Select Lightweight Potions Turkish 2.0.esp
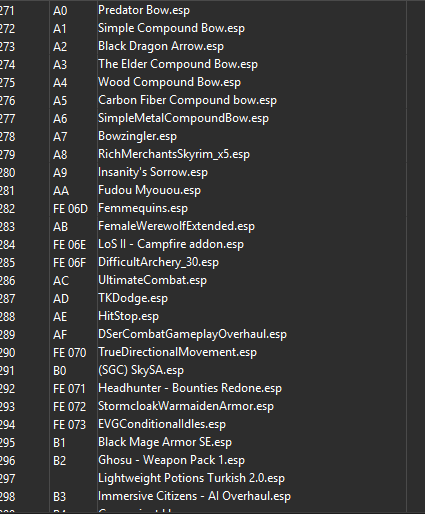 click(191, 478)
